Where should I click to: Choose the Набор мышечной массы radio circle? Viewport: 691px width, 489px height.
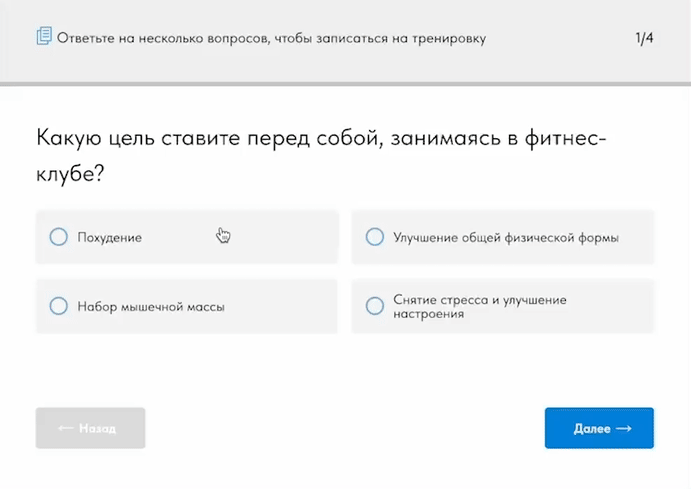point(58,306)
